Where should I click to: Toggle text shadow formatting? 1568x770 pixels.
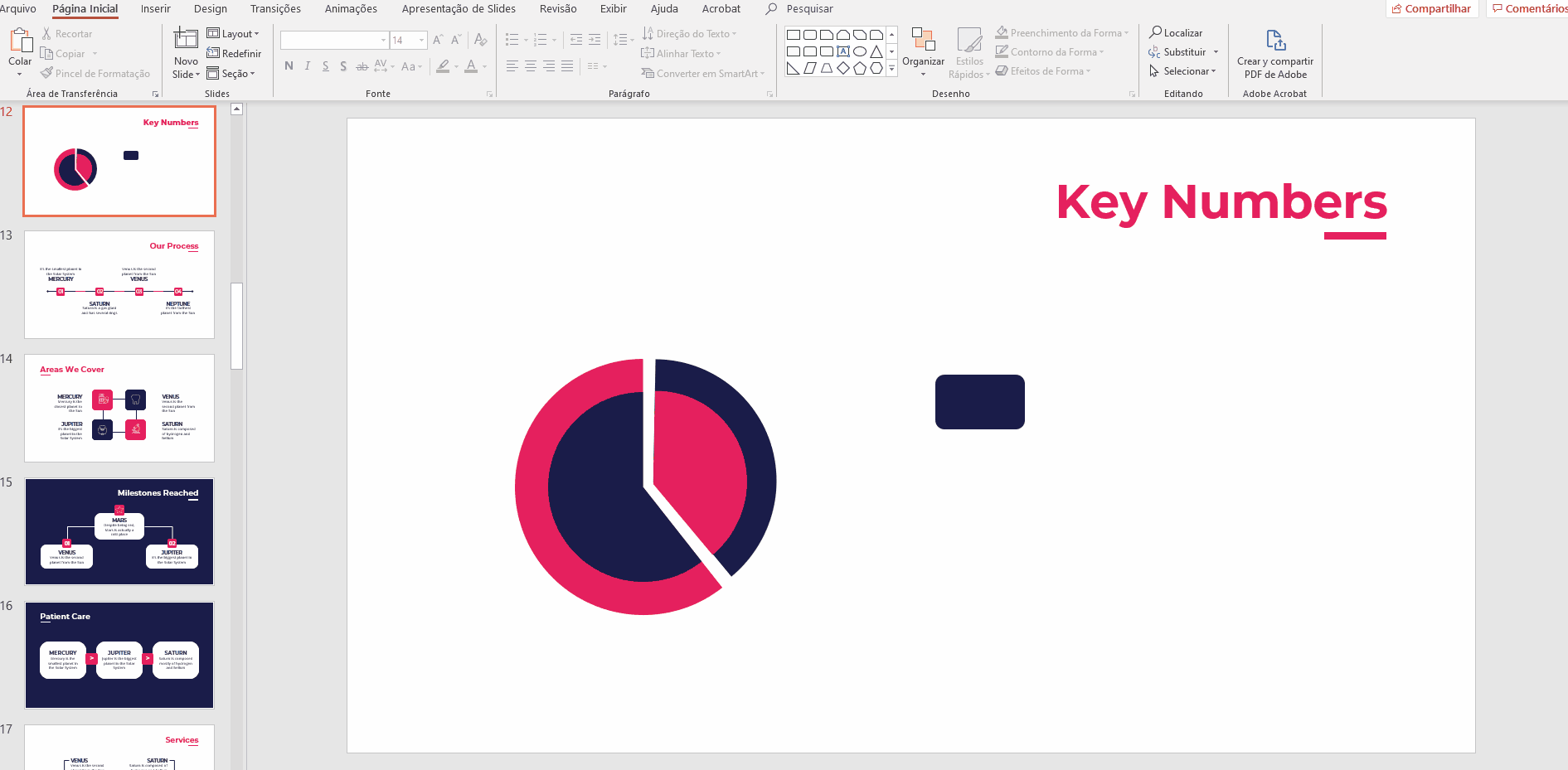pyautogui.click(x=343, y=66)
